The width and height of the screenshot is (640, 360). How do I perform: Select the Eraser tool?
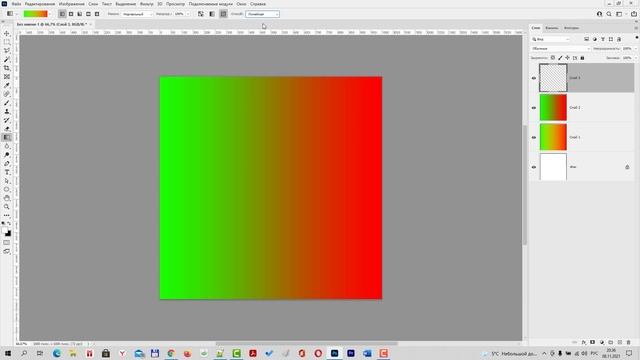[7, 129]
